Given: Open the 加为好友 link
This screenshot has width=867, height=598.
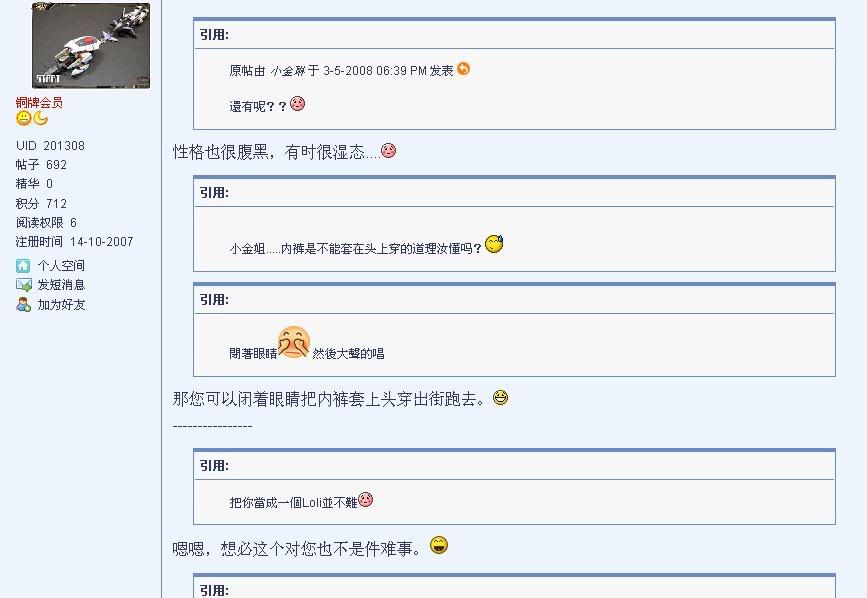Looking at the screenshot, I should coord(61,305).
